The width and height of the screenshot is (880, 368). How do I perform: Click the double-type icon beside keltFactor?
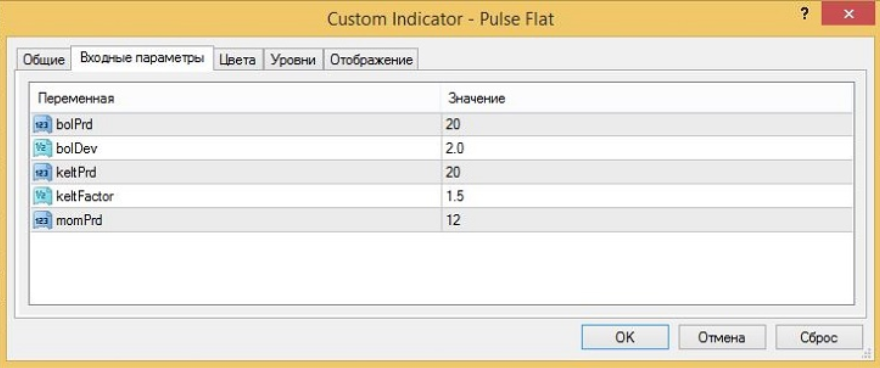coord(43,196)
